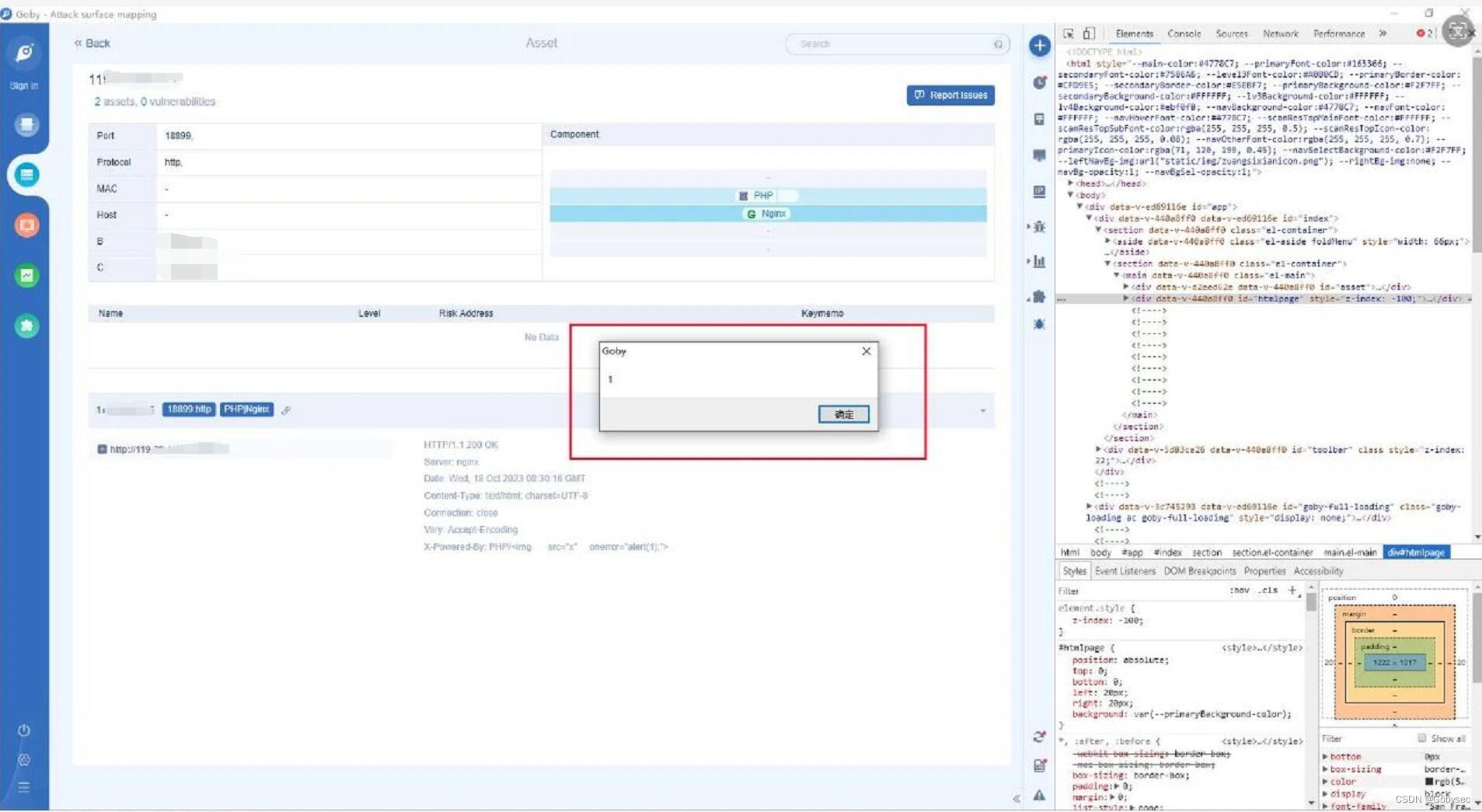Screen dimensions: 1482x812
Task: Open settings gear in left sidebar
Action: pos(24,759)
